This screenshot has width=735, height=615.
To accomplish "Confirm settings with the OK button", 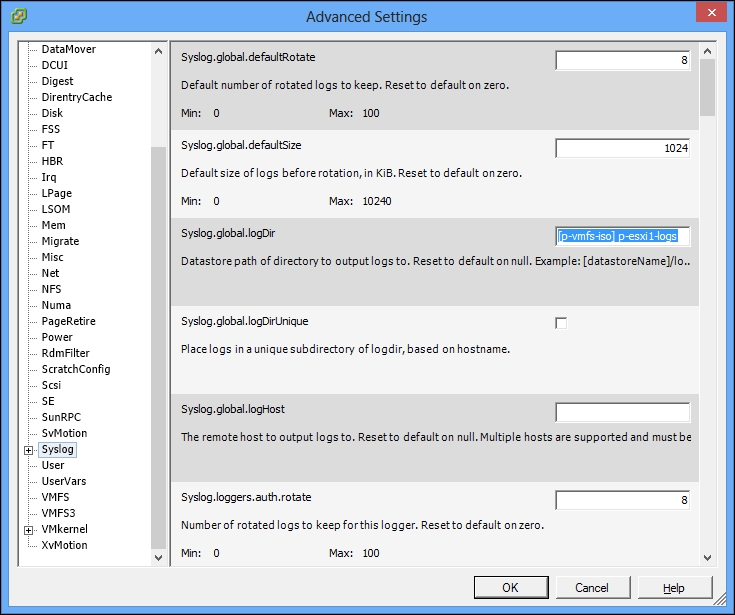I will 511,587.
